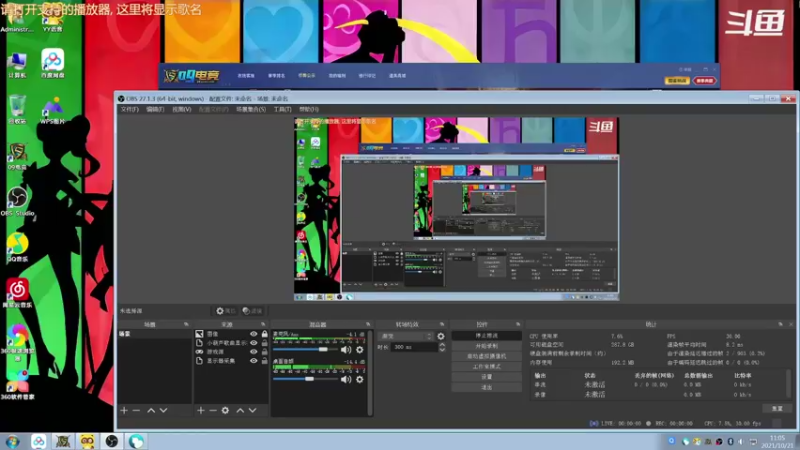Open transition properties gear icon
Viewport: 800px width, 450px height.
[441, 336]
